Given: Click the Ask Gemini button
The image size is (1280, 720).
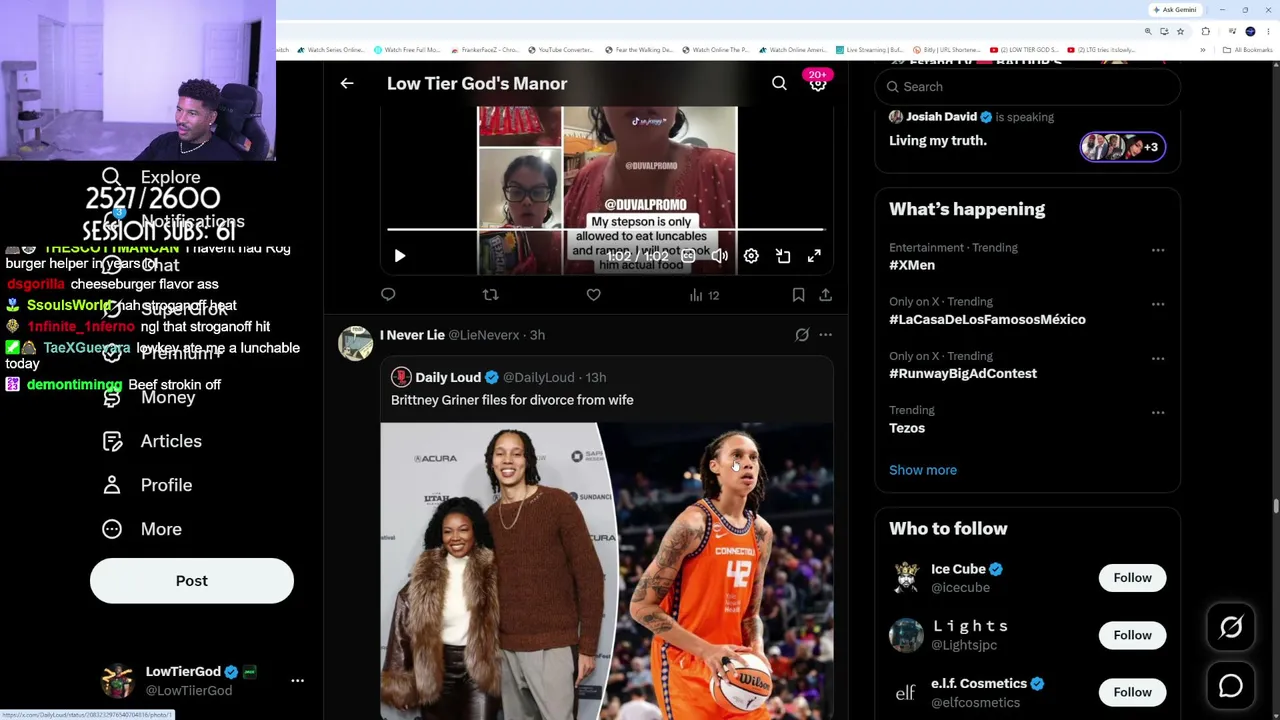Looking at the screenshot, I should coord(1175,10).
